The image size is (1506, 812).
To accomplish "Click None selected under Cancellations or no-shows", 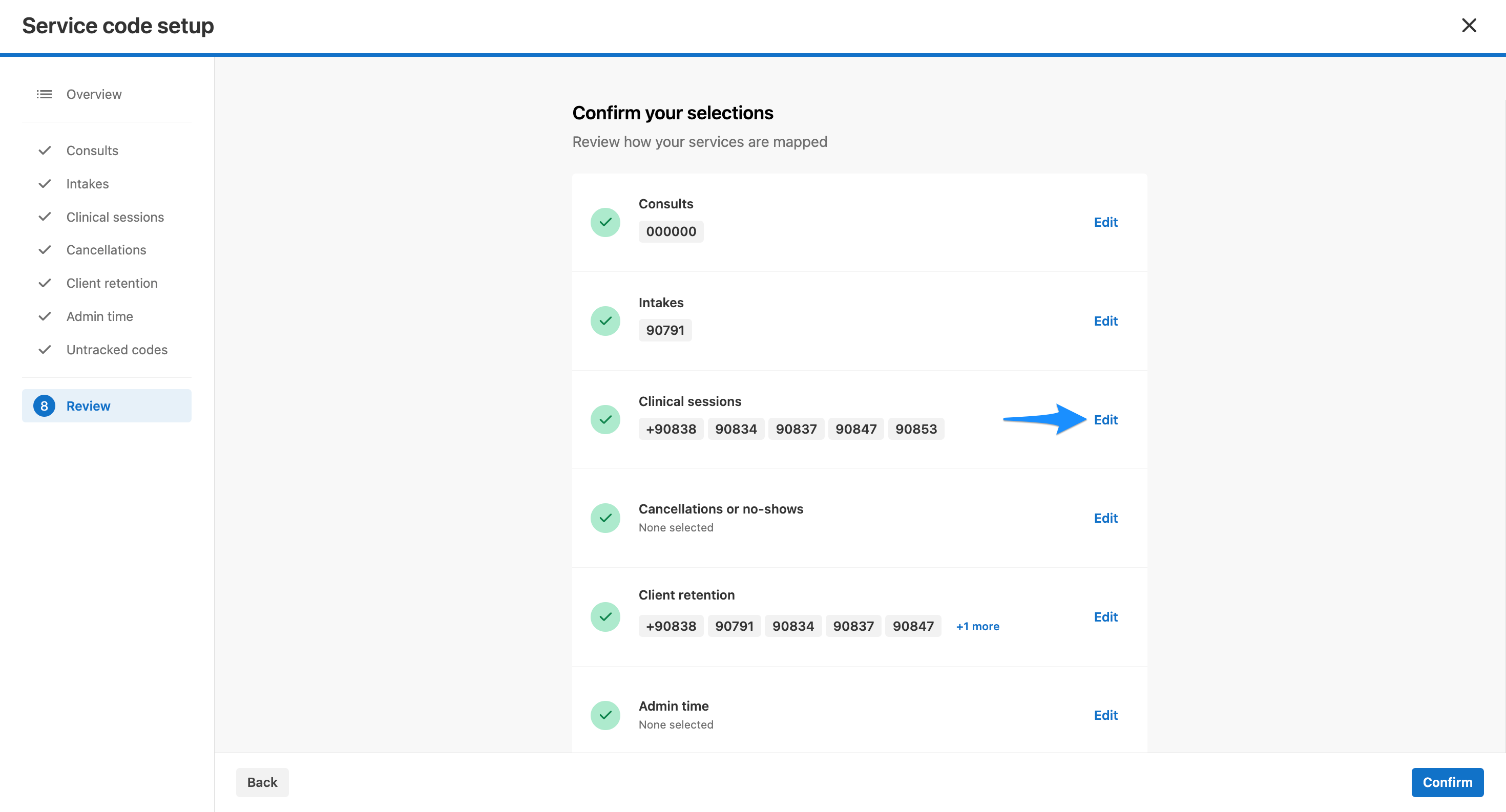I will click(x=676, y=527).
